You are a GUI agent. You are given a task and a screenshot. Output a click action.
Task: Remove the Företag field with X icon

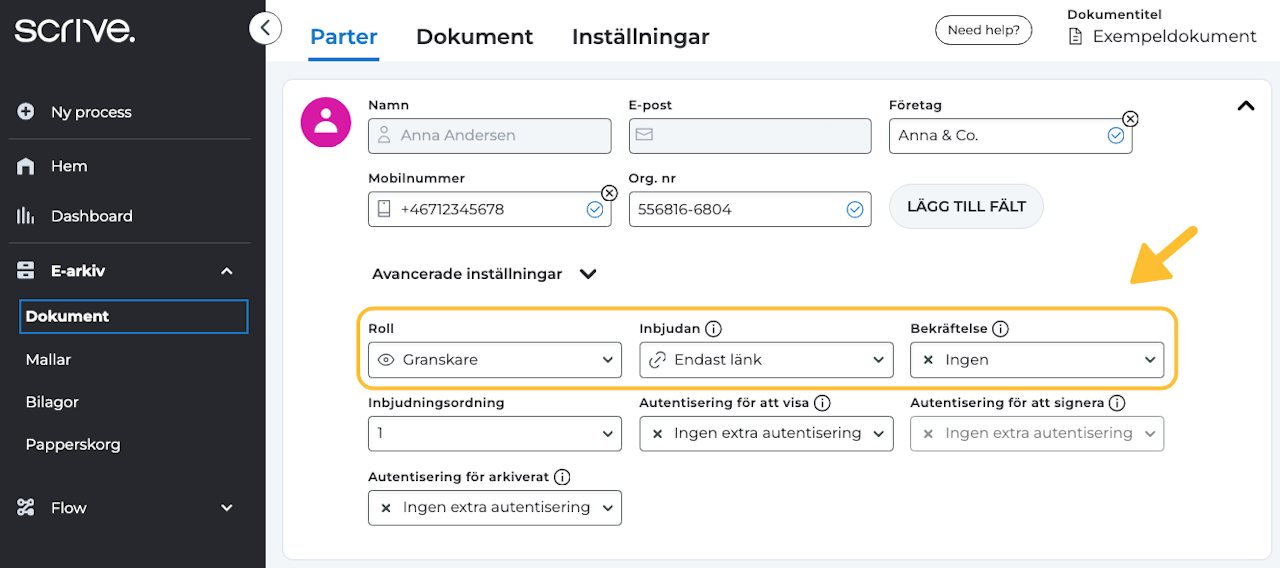pos(1130,118)
